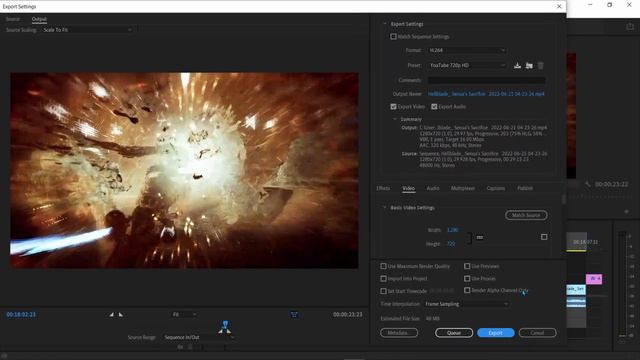Uncheck the Export Audio checkbox
Viewport: 640px width, 360px height.
(x=434, y=107)
